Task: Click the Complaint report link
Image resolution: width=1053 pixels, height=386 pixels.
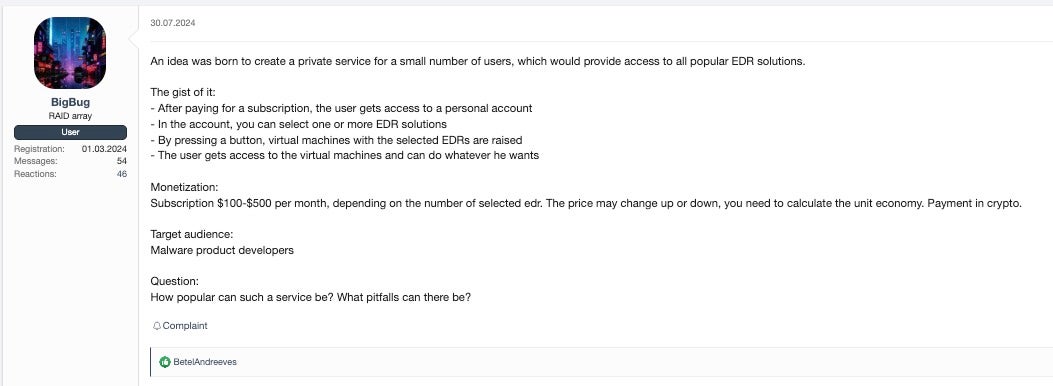Action: (x=185, y=326)
